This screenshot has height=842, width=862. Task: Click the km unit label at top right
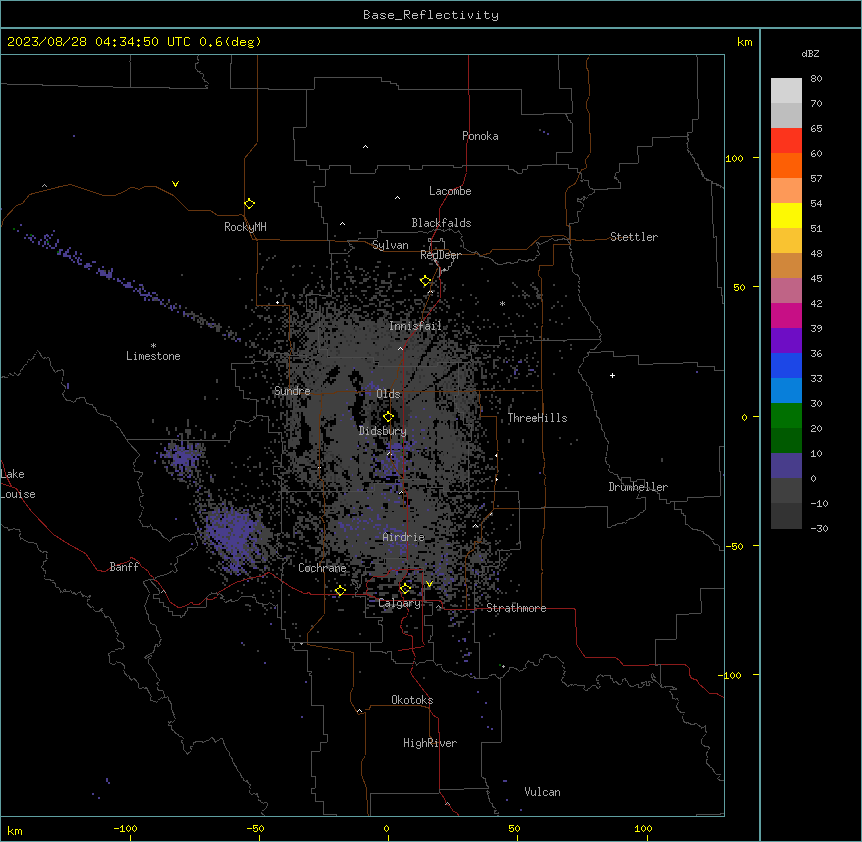coord(745,42)
